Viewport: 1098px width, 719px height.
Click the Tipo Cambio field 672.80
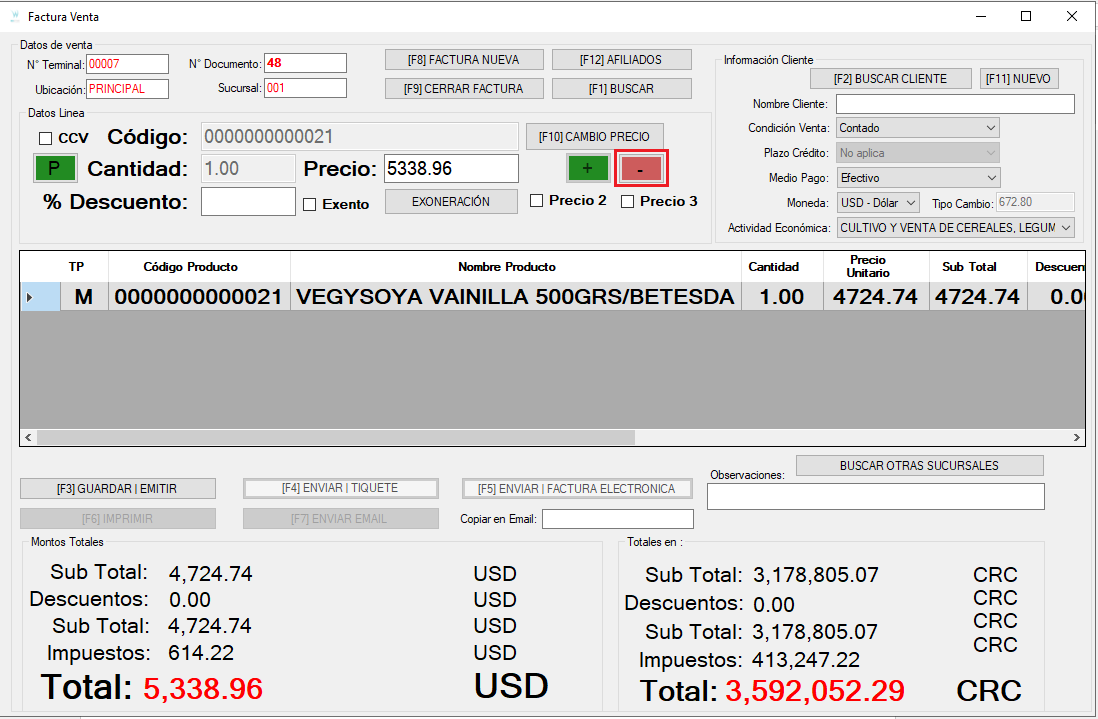(1035, 202)
